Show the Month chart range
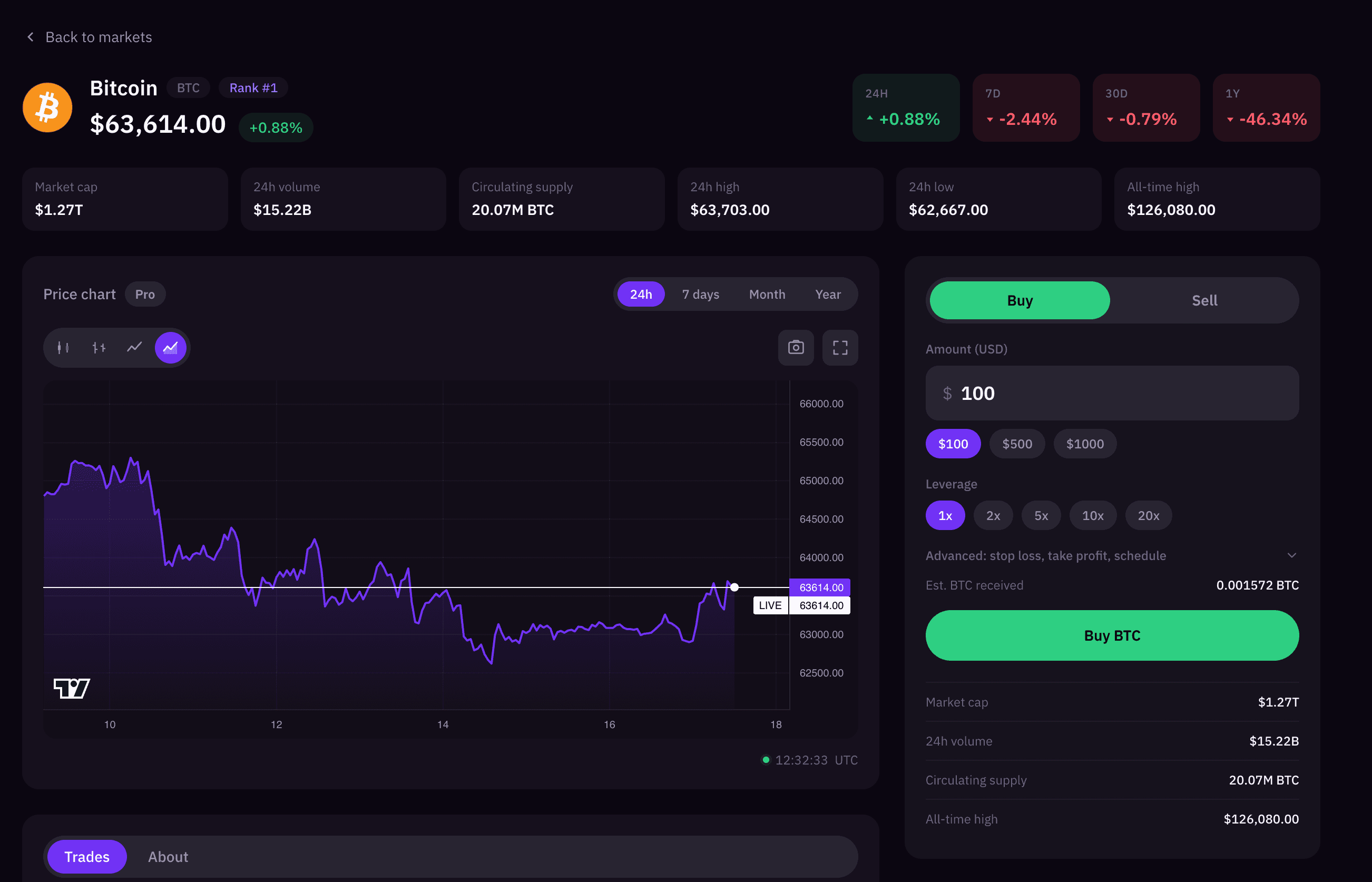 (767, 295)
